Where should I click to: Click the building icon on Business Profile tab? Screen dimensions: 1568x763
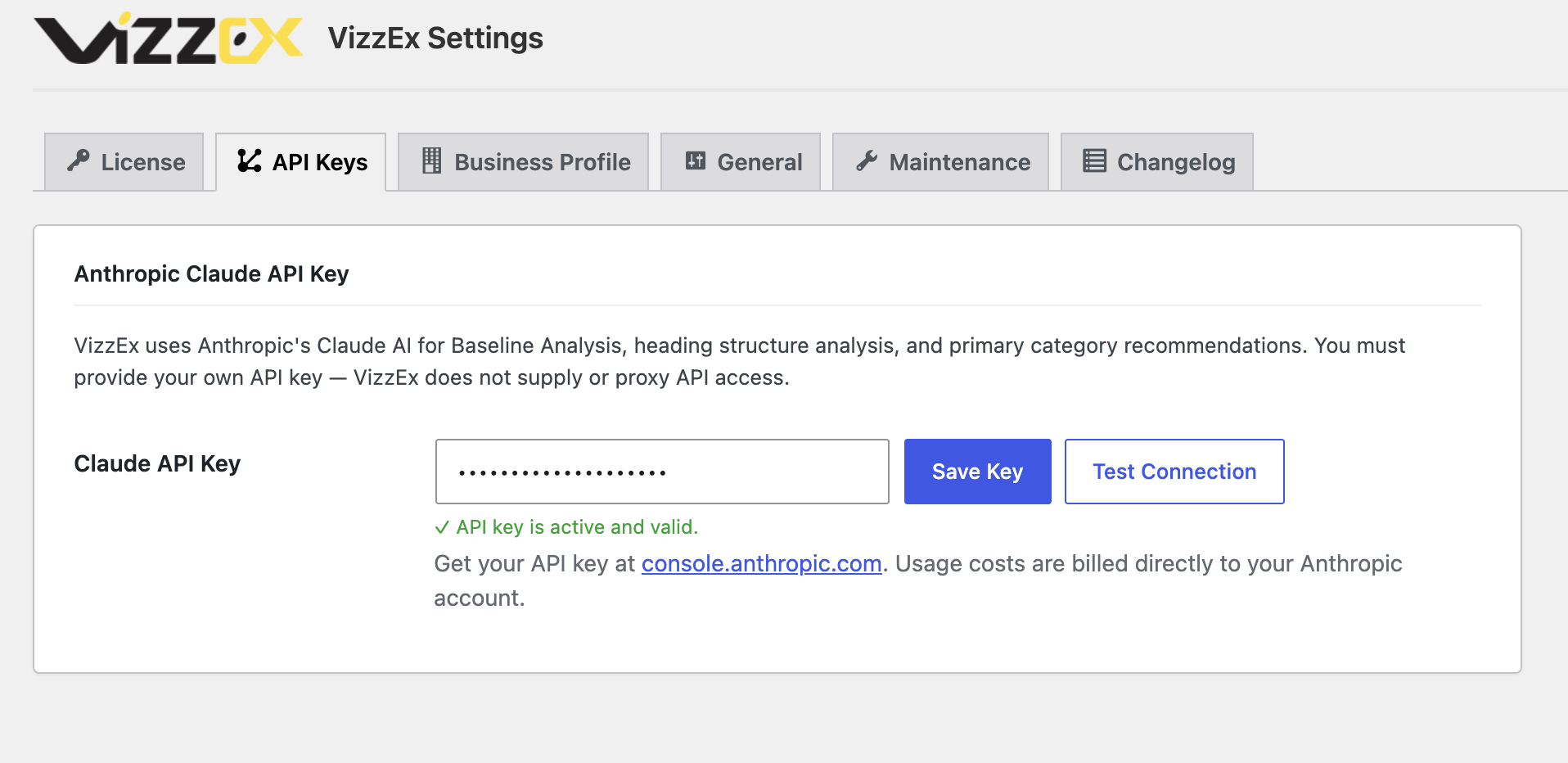coord(432,160)
